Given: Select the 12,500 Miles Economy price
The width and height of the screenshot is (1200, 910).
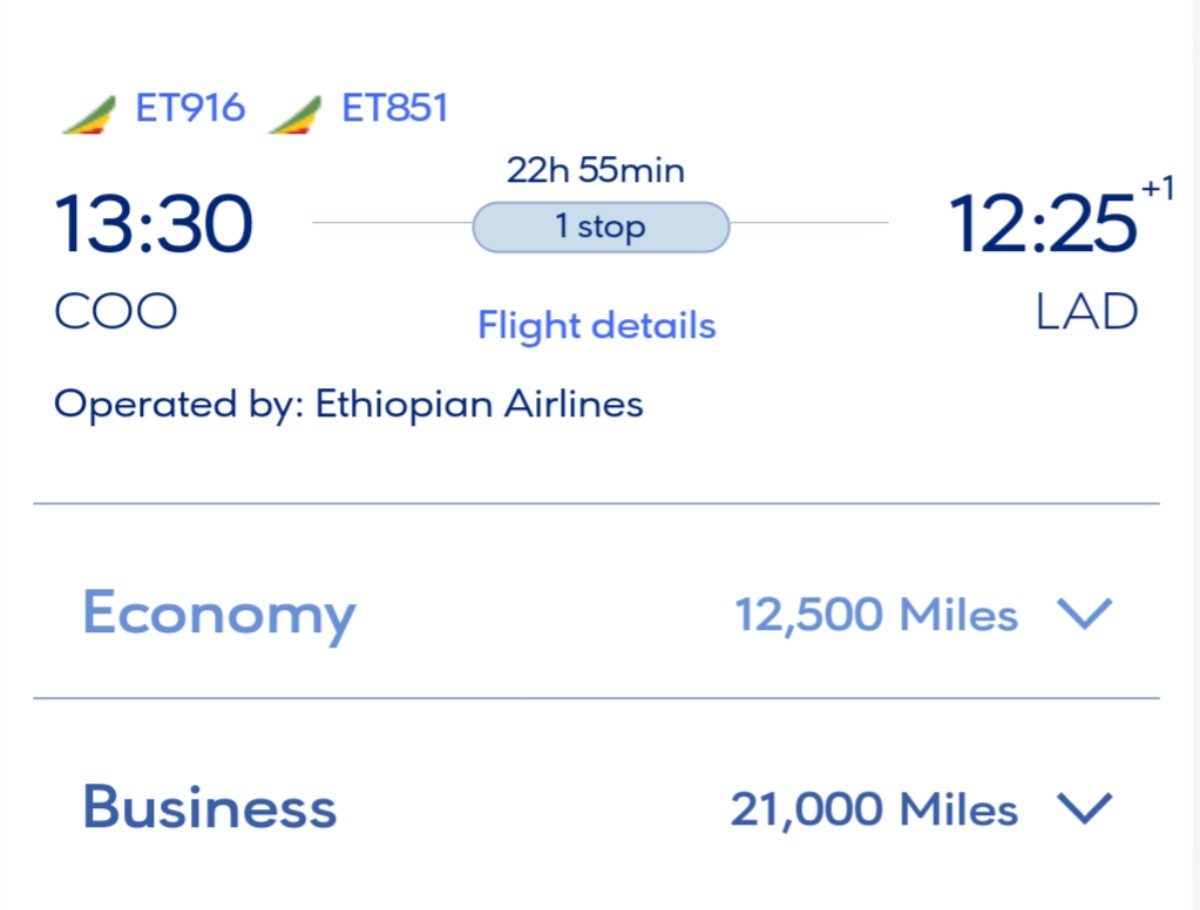Looking at the screenshot, I should (x=876, y=614).
